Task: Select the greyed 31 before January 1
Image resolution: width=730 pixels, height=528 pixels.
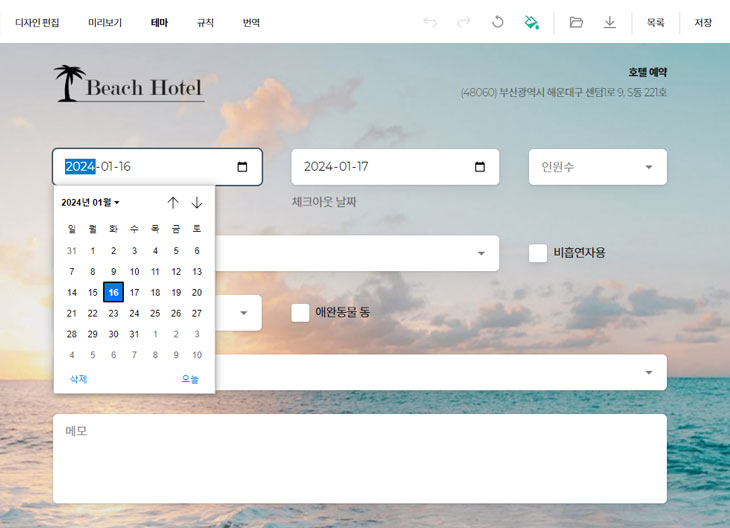Action: [72, 251]
